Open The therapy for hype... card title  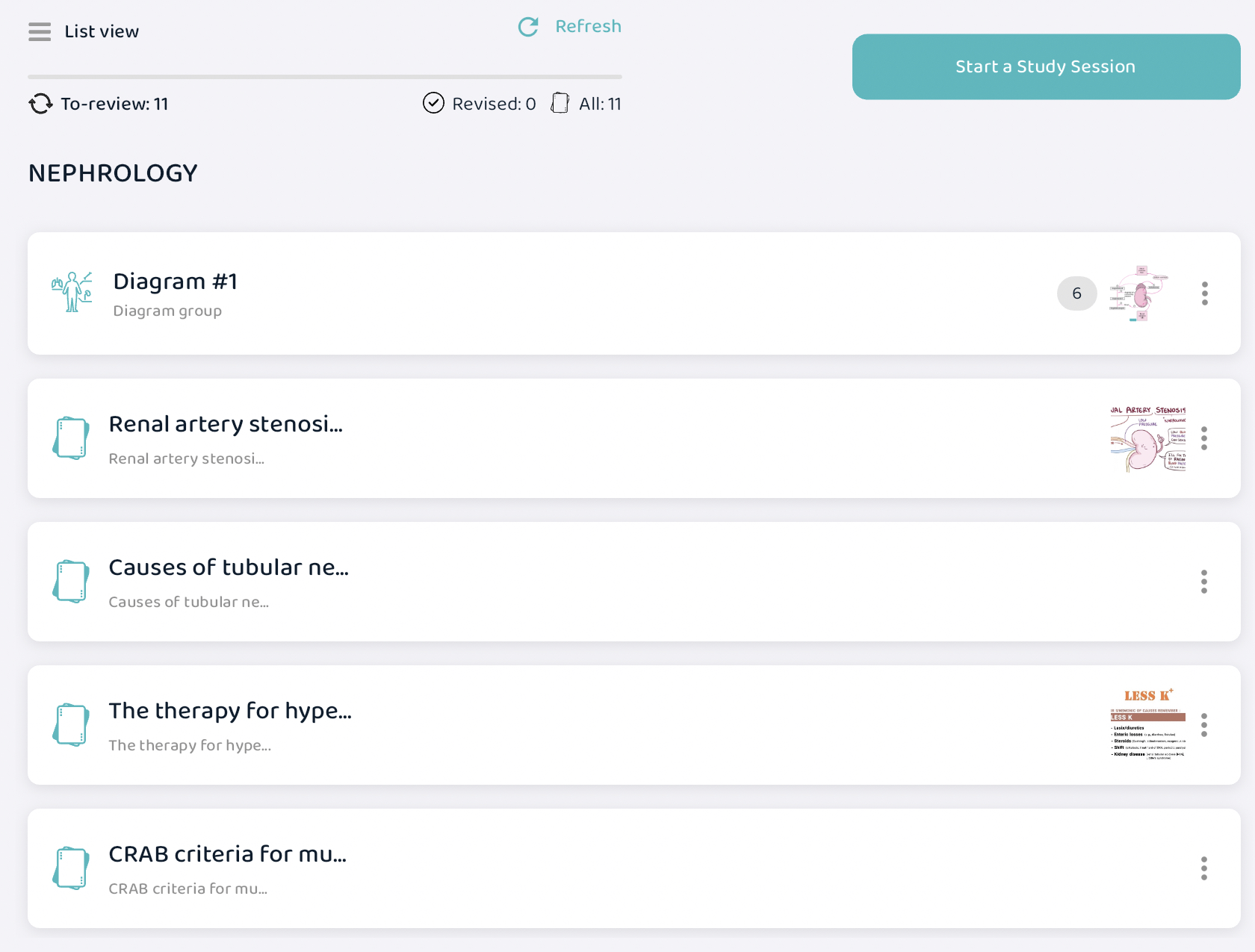click(230, 711)
